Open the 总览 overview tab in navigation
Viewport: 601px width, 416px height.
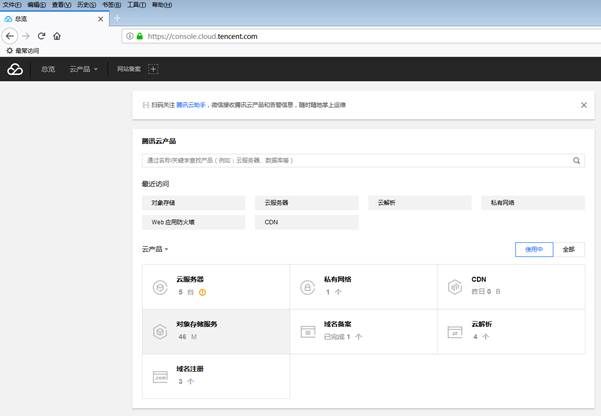click(47, 69)
